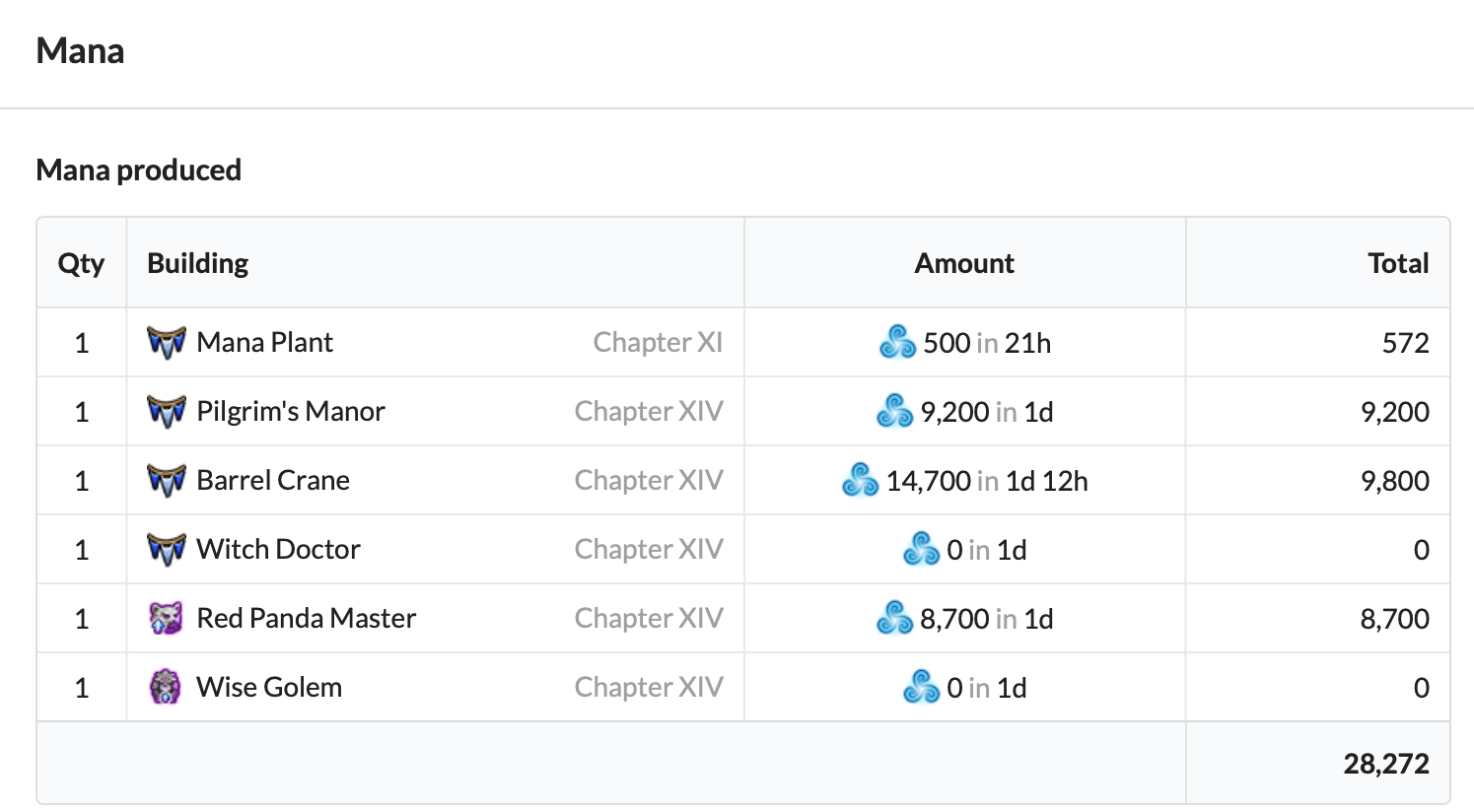
Task: Open the Mana Plant building details
Action: [x=264, y=342]
